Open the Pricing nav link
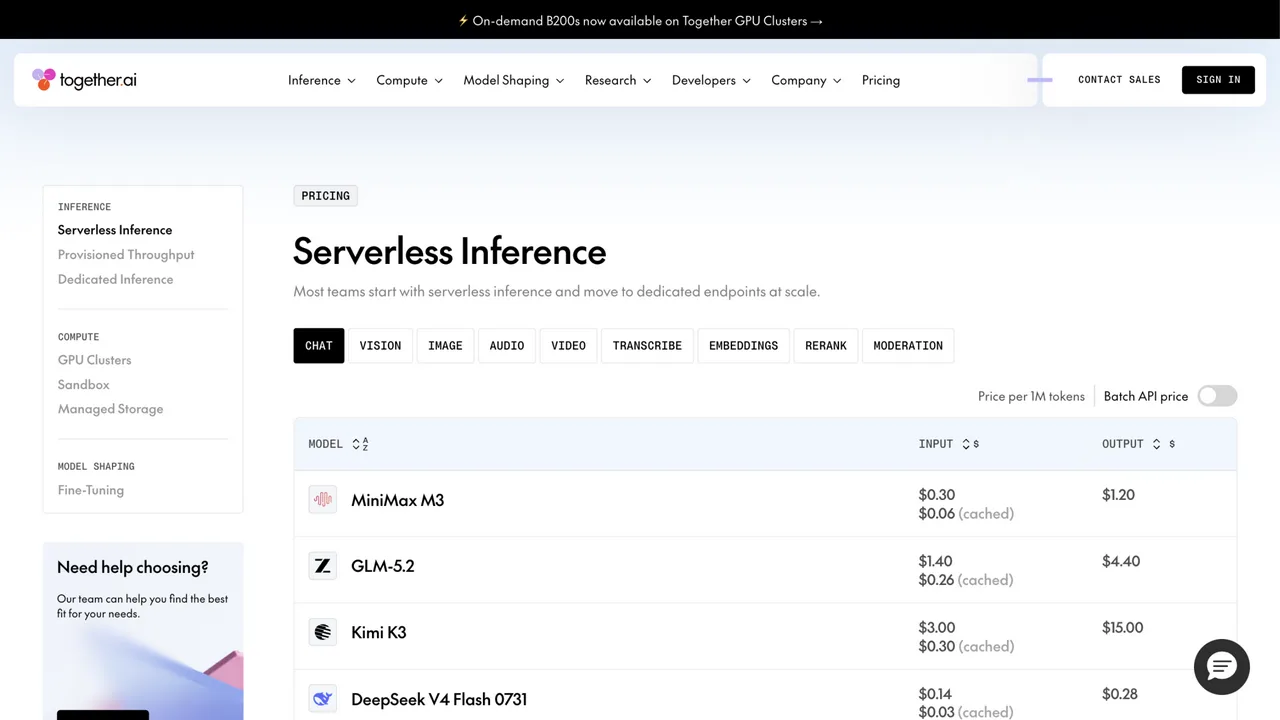This screenshot has width=1280, height=720. pyautogui.click(x=881, y=80)
